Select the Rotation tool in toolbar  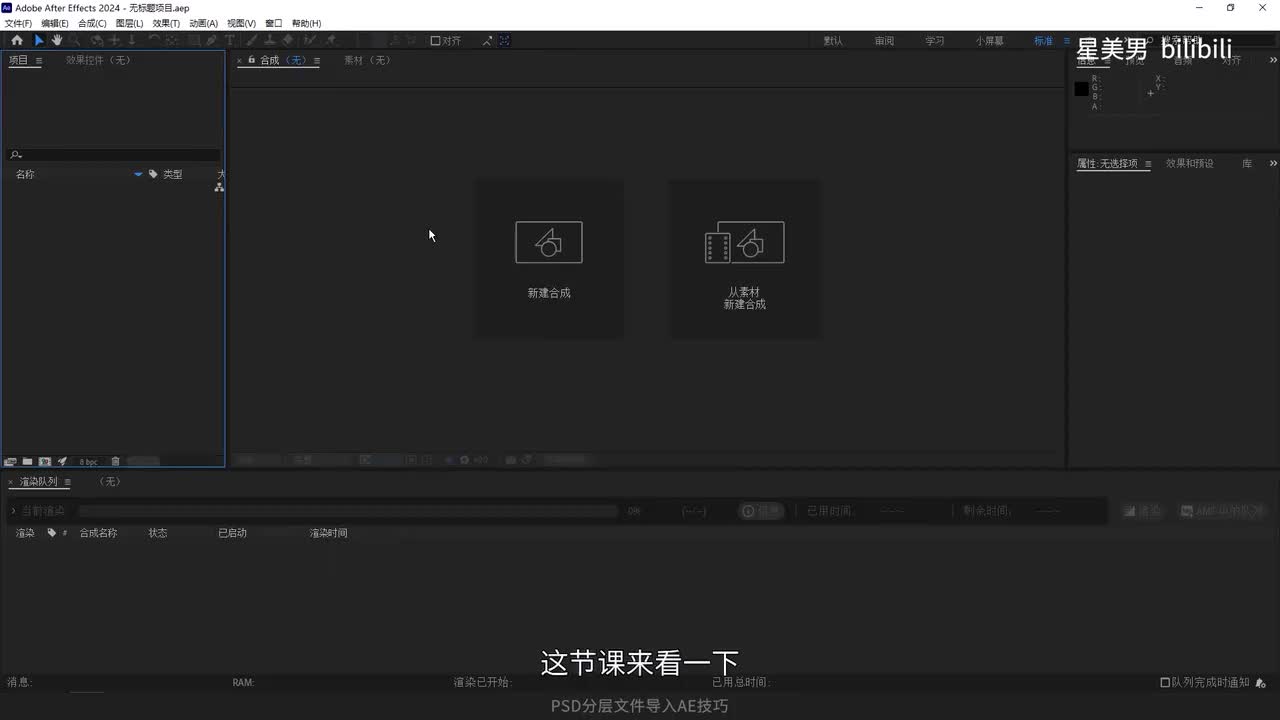[153, 40]
